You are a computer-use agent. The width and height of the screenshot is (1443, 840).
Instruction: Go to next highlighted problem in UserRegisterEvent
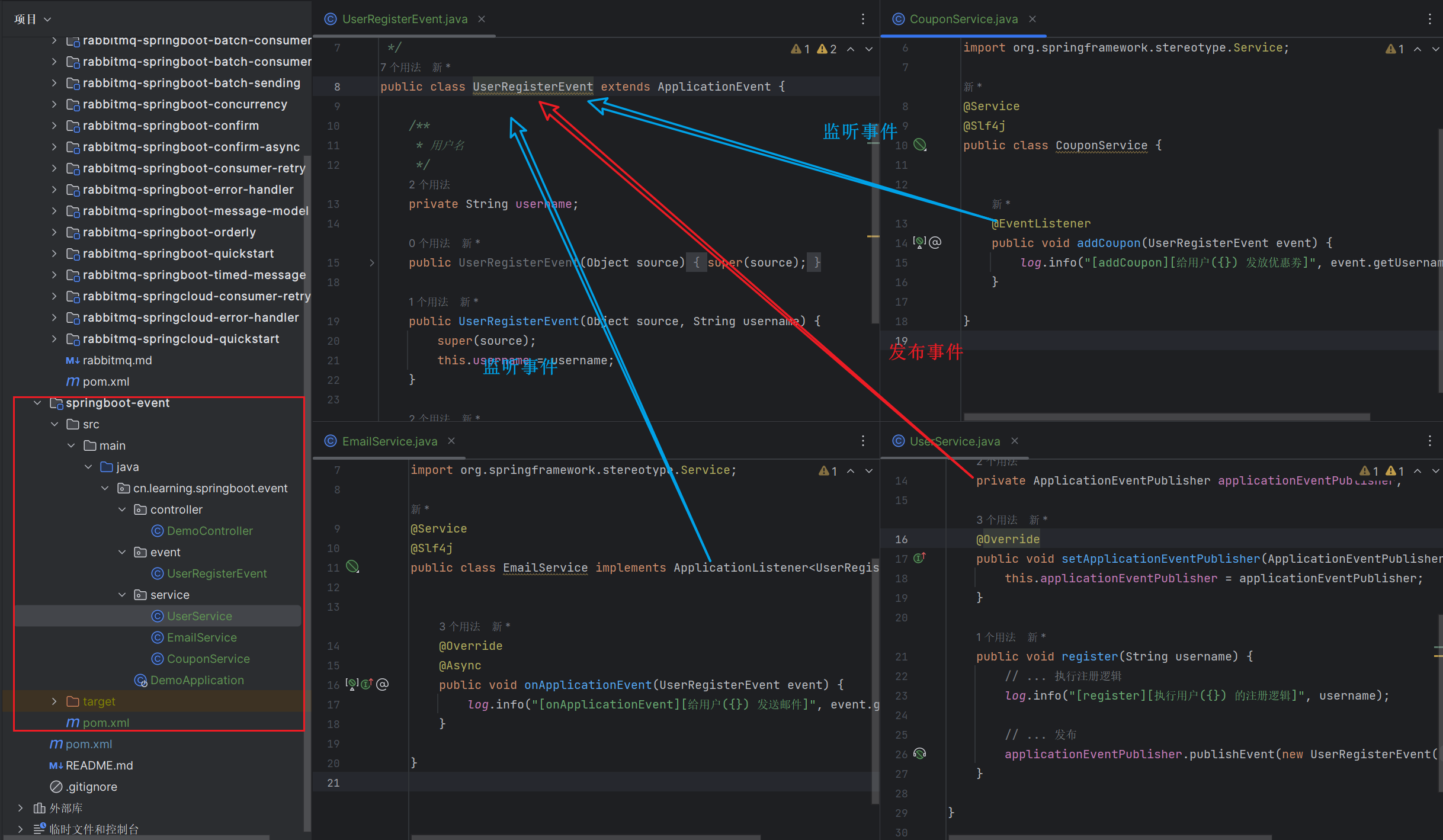click(869, 49)
